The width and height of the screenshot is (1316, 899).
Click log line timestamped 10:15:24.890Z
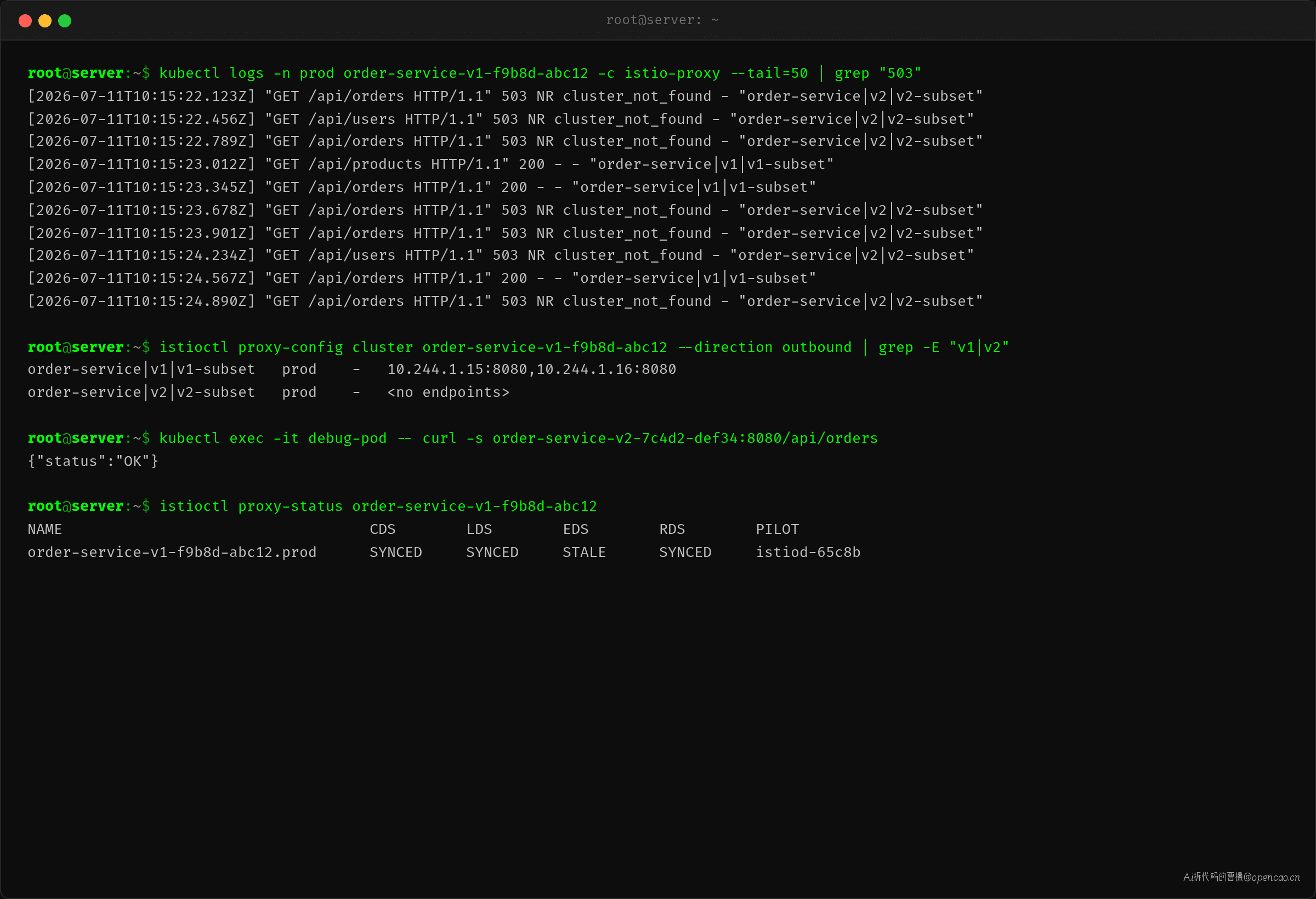[x=505, y=301]
